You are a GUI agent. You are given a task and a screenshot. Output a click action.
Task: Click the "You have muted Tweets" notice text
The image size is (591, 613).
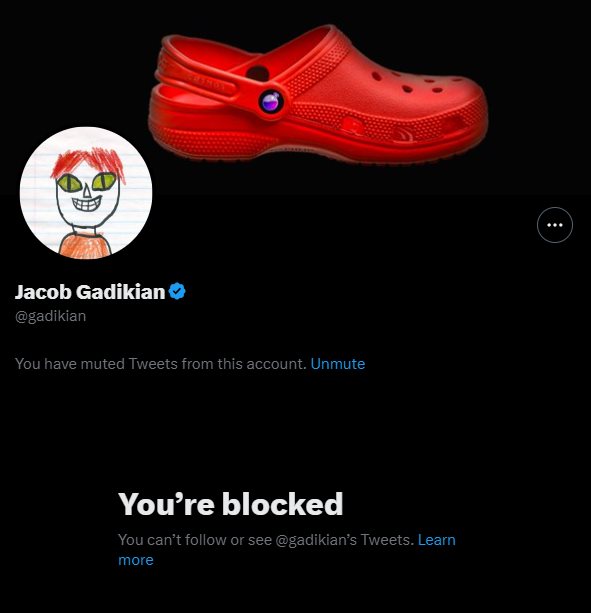[x=161, y=364]
